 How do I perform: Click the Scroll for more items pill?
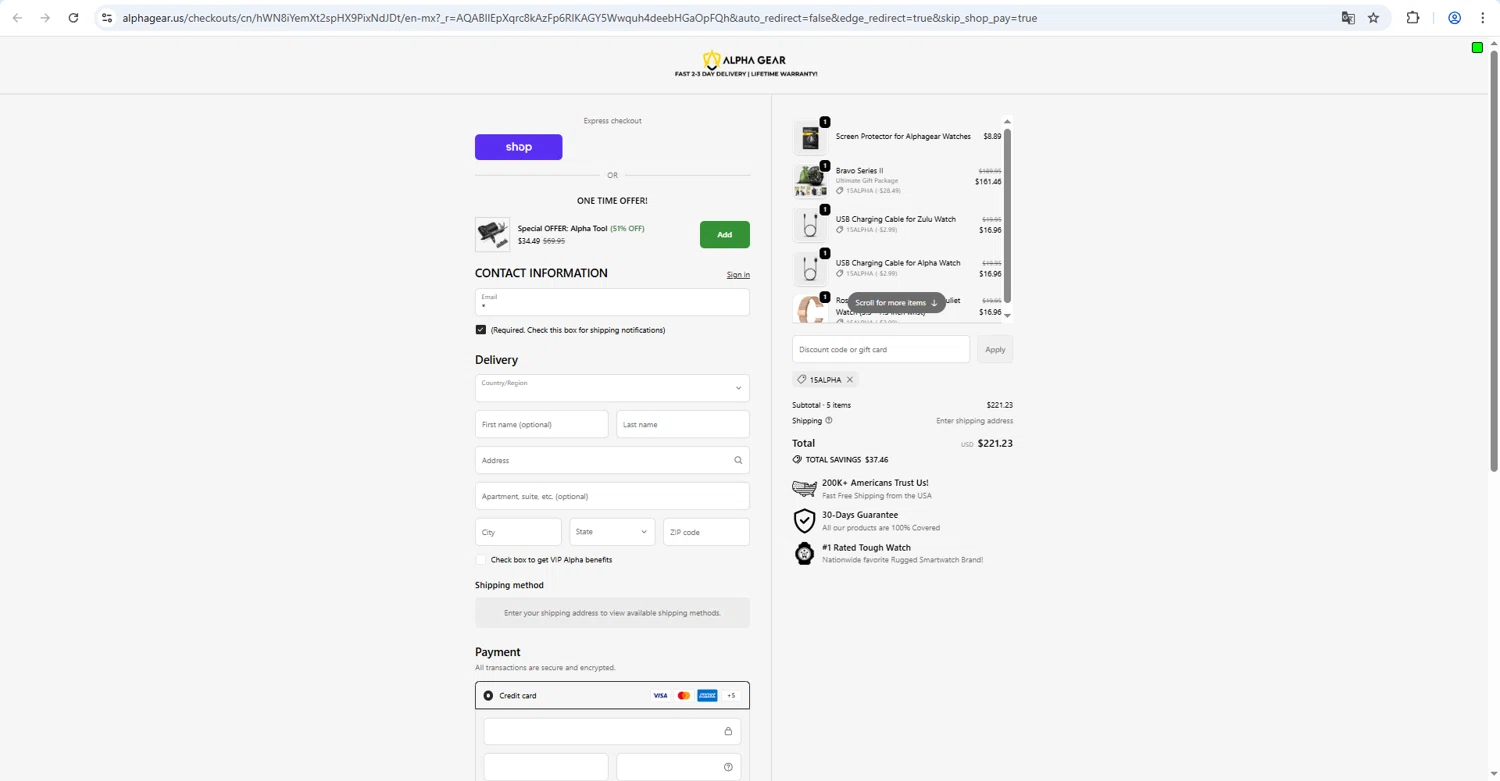(896, 303)
